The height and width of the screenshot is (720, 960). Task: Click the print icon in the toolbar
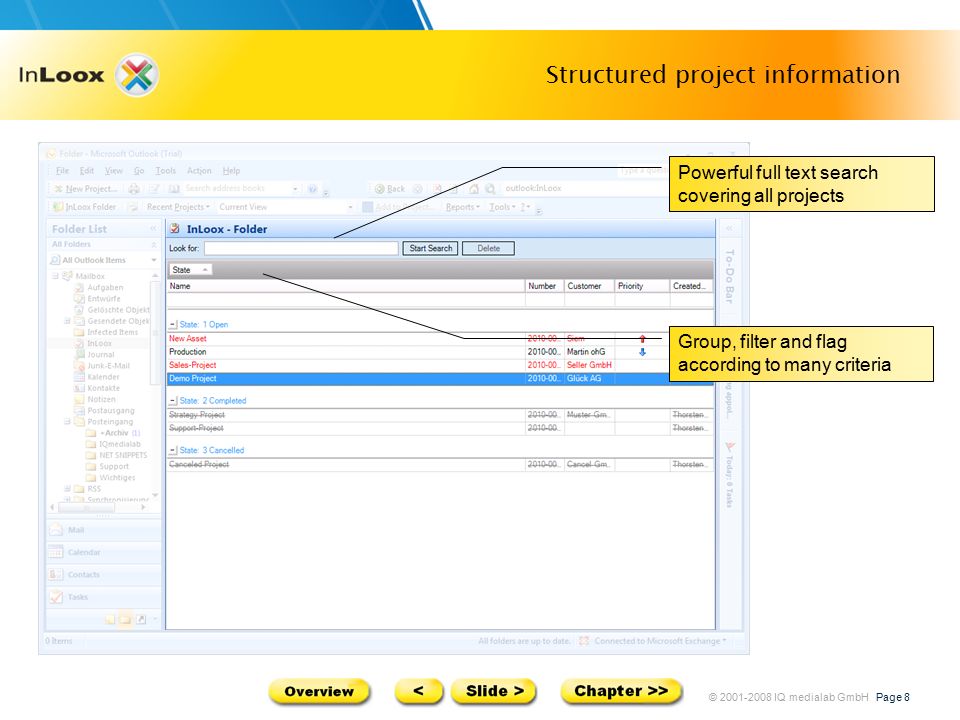tap(134, 189)
